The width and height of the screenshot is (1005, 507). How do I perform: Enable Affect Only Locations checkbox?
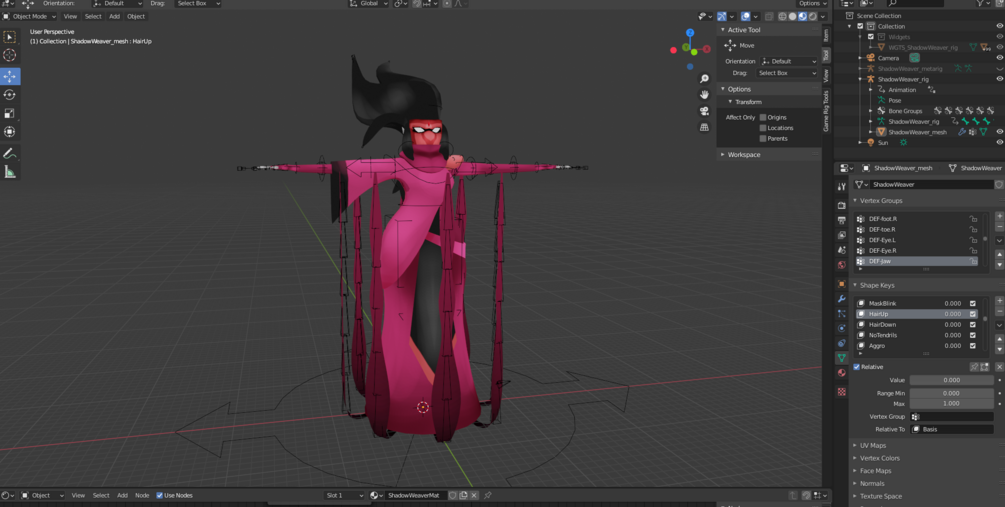coord(763,128)
